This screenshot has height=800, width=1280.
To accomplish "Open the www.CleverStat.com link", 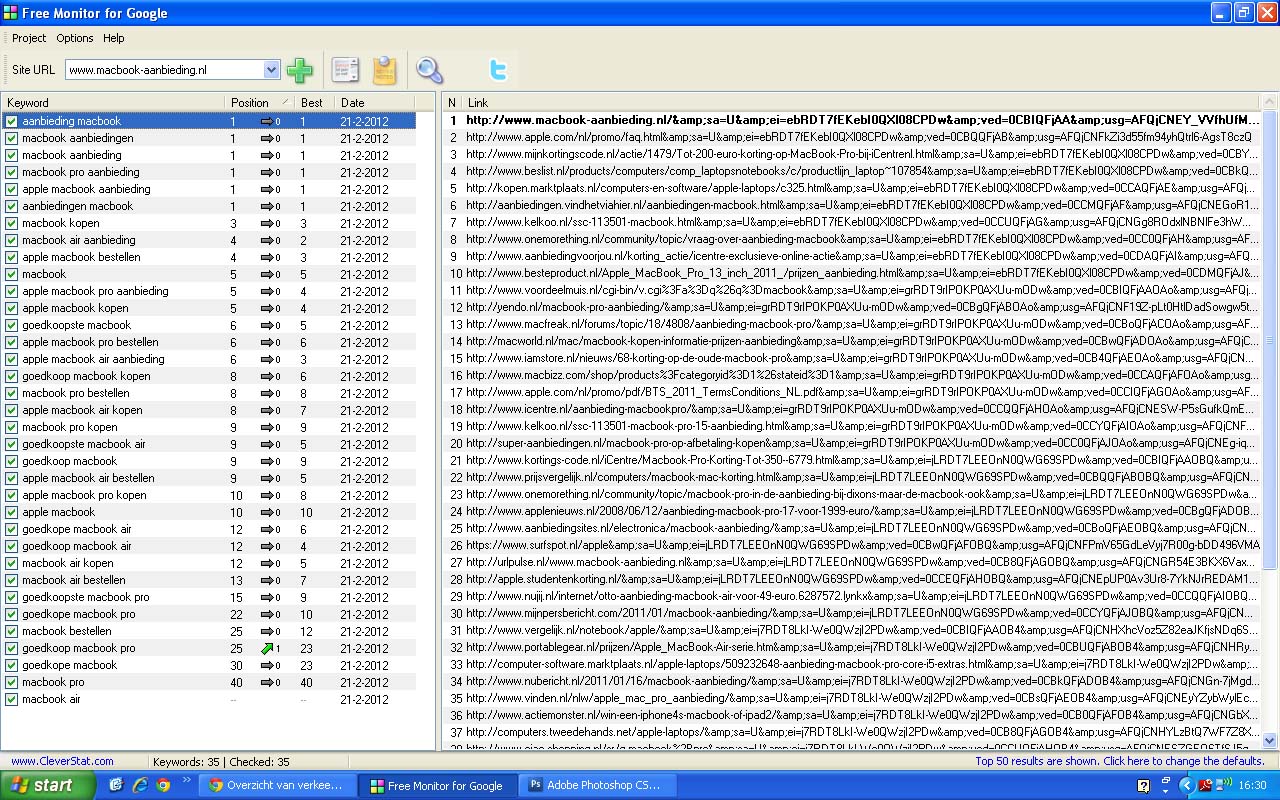I will click(x=62, y=761).
